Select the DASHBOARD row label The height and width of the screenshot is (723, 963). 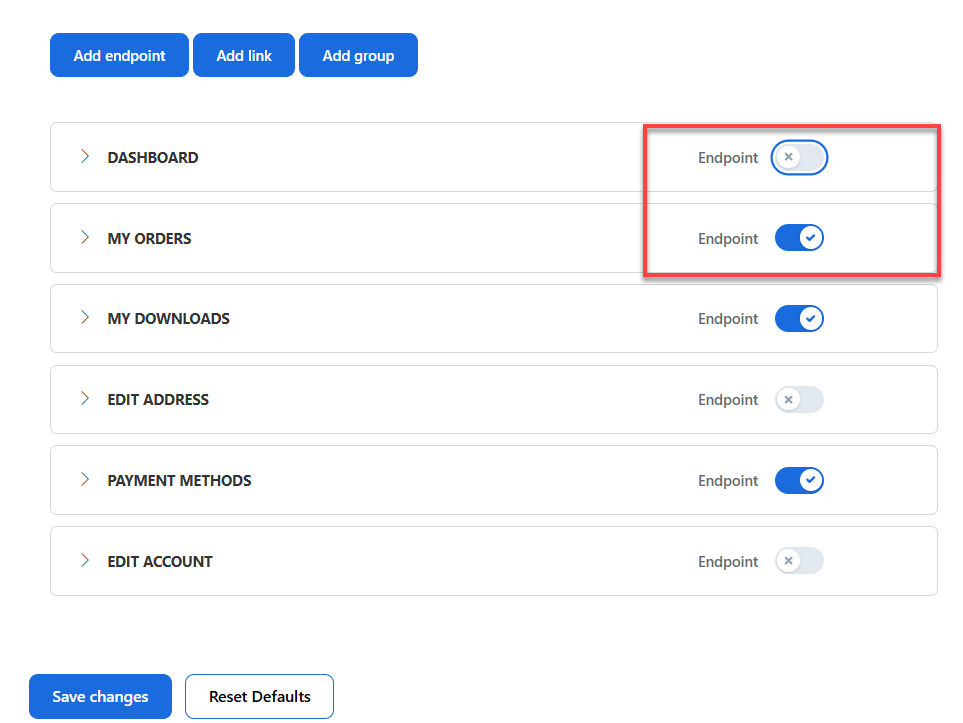[153, 157]
